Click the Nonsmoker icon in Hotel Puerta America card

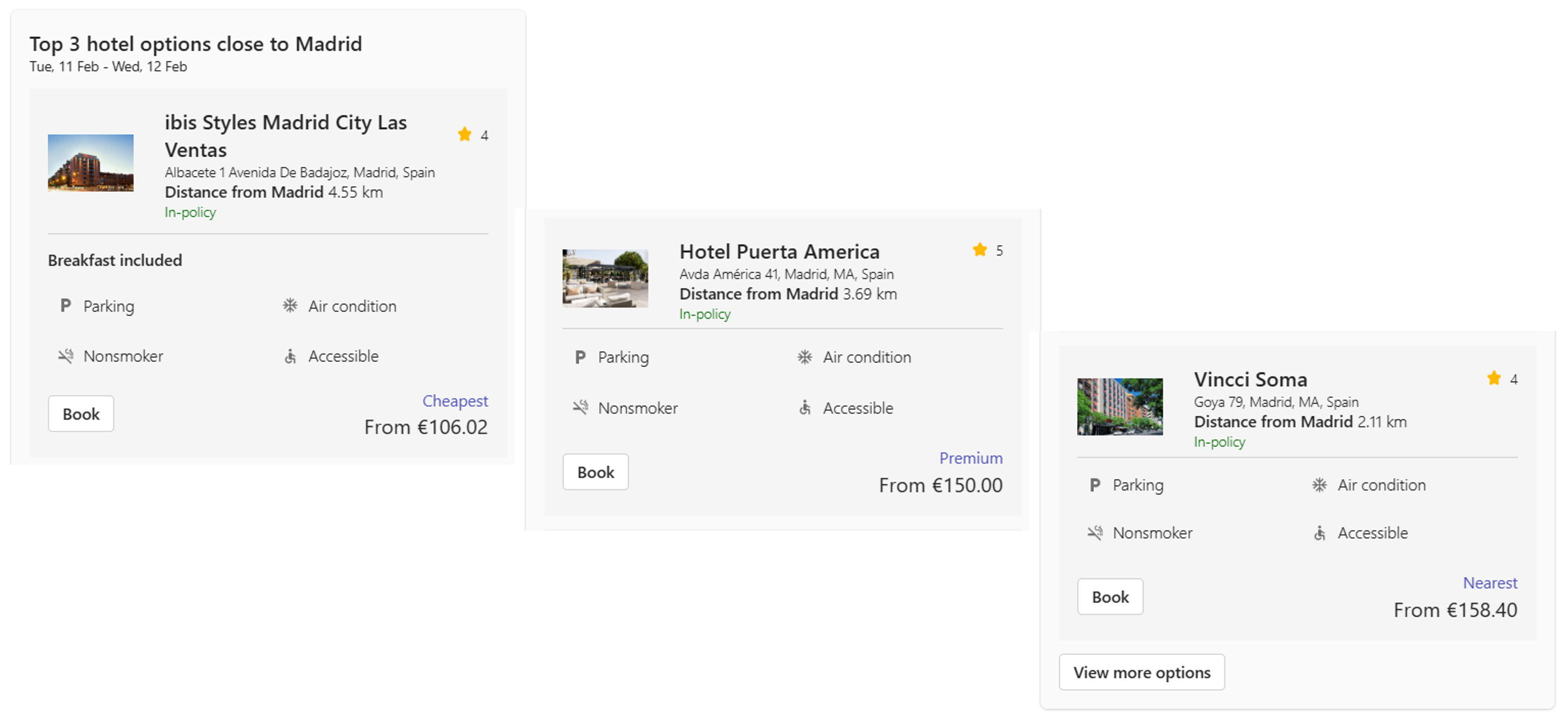point(580,407)
